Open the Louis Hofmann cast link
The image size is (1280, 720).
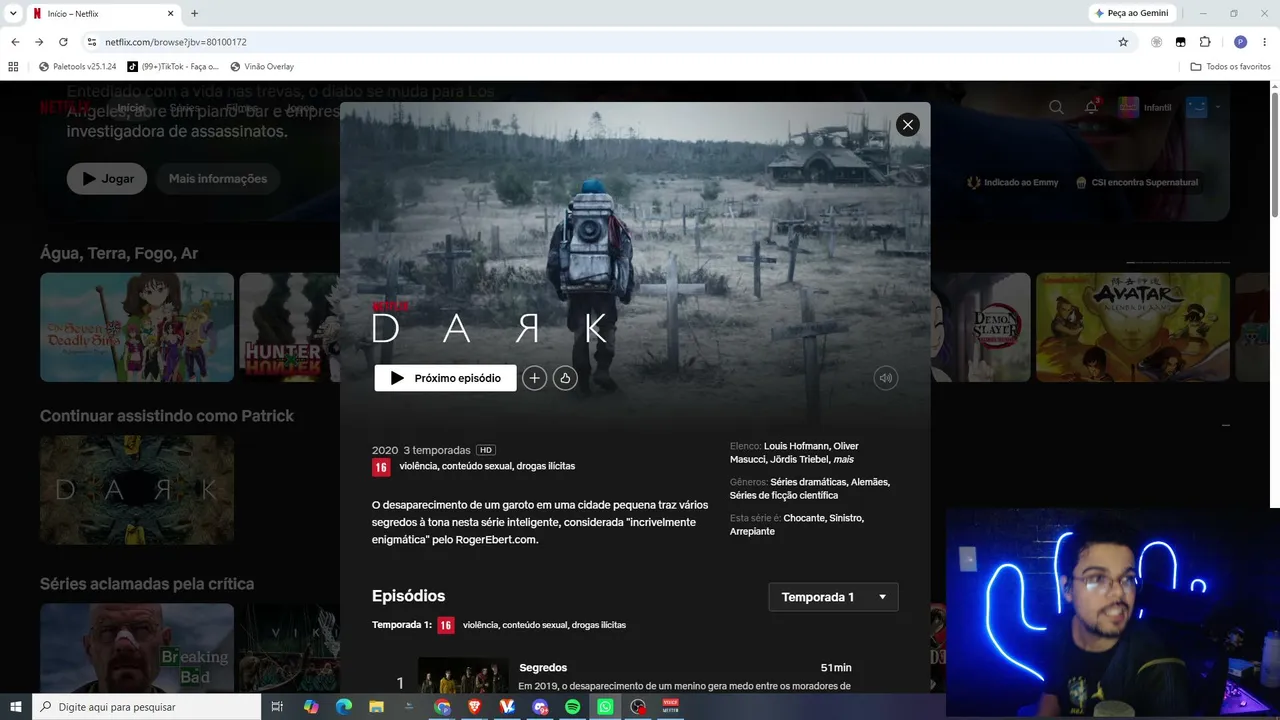click(x=796, y=446)
